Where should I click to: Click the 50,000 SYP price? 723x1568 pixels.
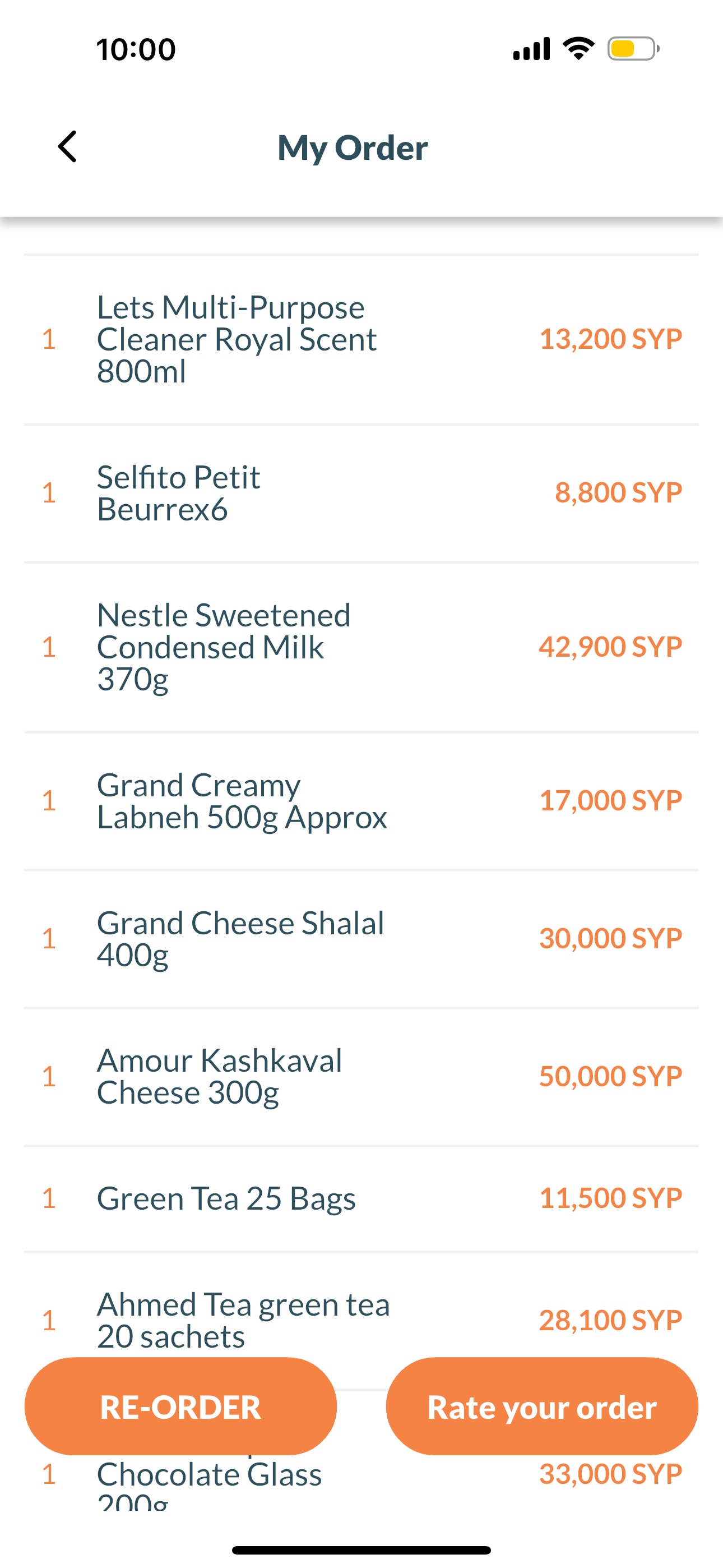[610, 1076]
